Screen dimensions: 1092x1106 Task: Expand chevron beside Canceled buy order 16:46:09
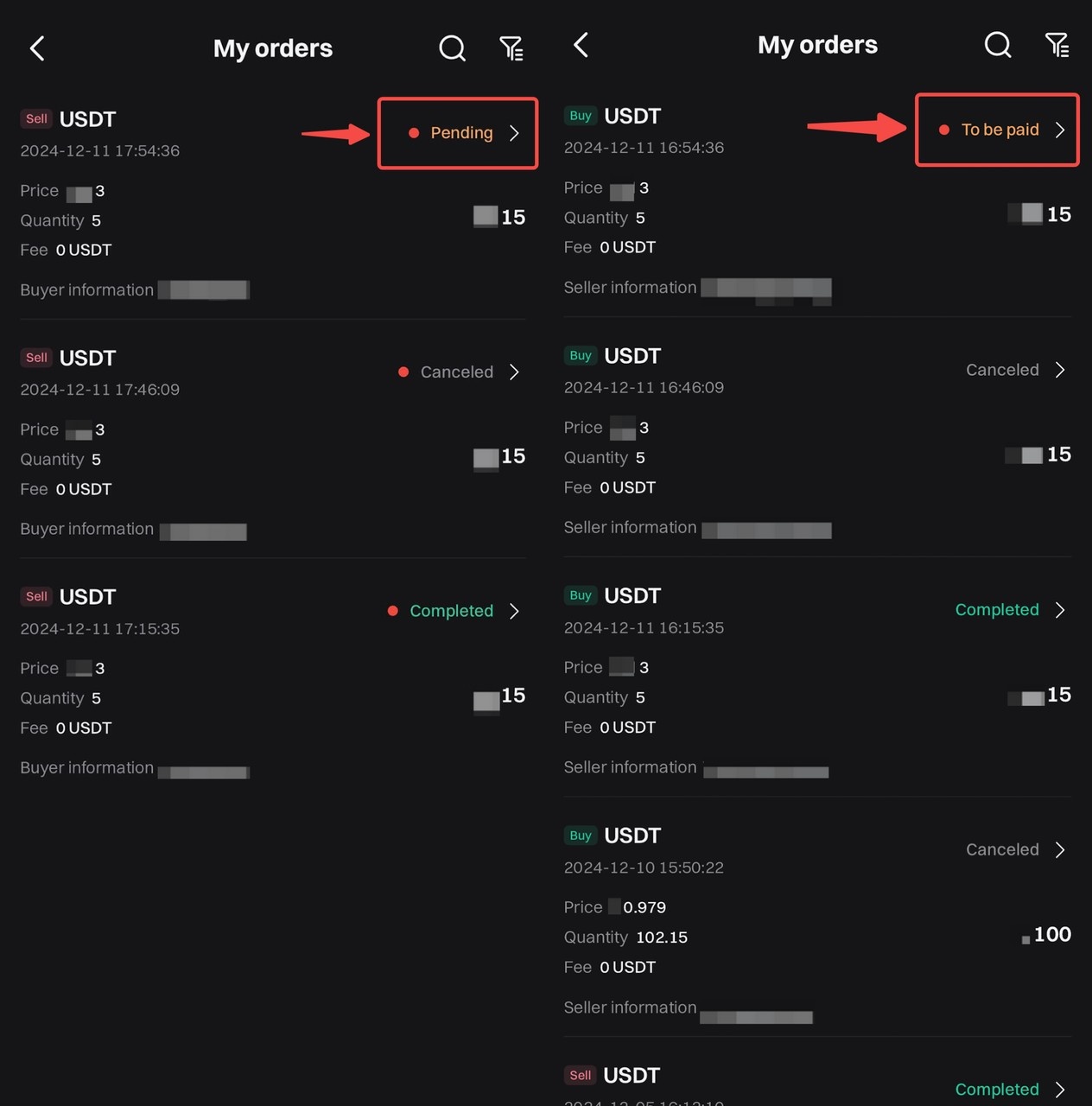coord(1060,370)
